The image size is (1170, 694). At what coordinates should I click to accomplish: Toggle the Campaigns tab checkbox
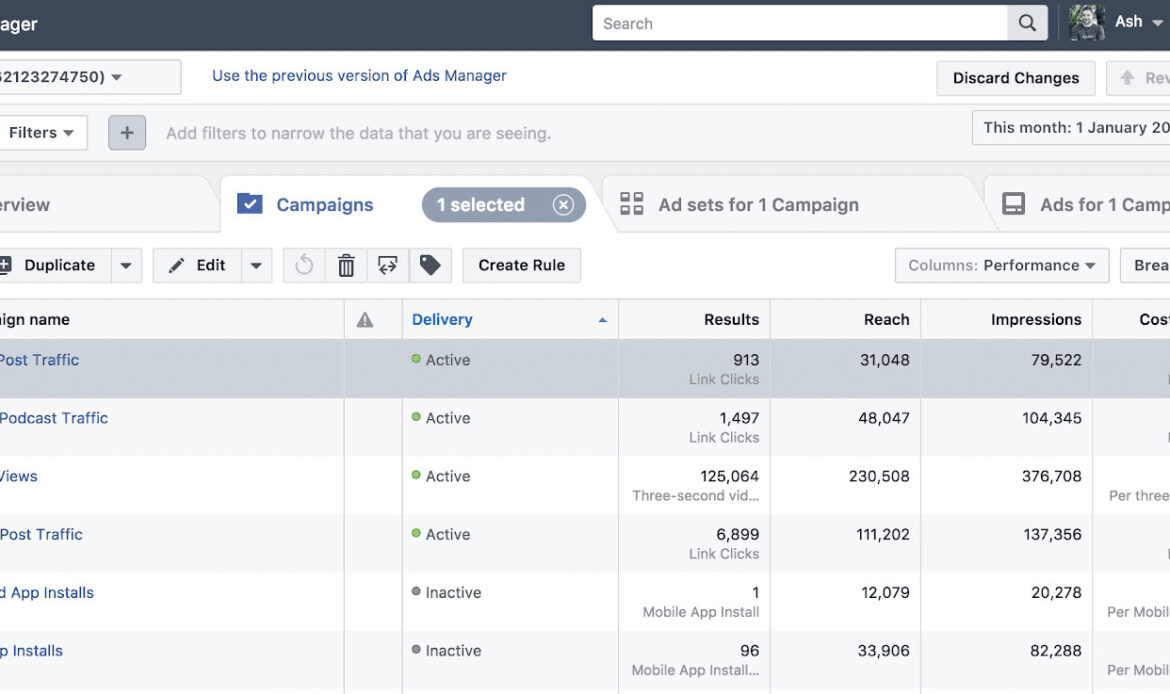pyautogui.click(x=249, y=204)
